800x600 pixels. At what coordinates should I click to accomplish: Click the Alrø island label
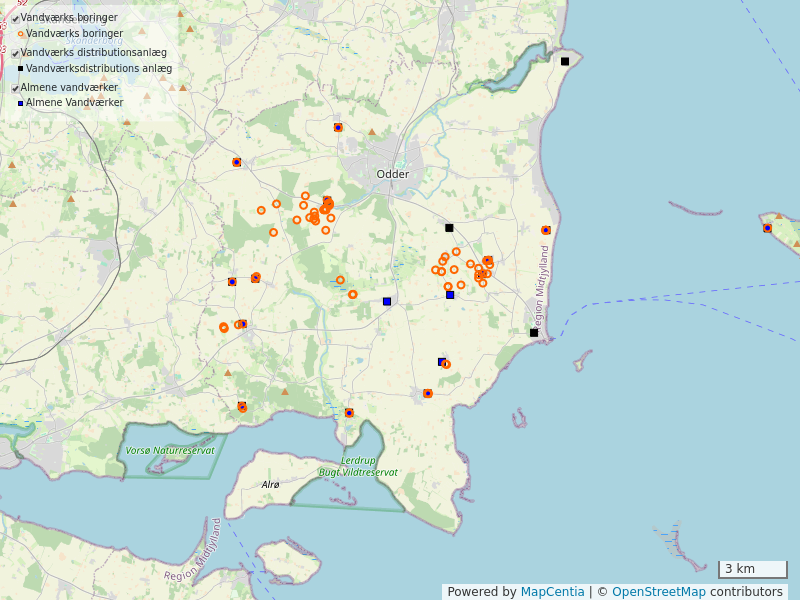[x=270, y=485]
